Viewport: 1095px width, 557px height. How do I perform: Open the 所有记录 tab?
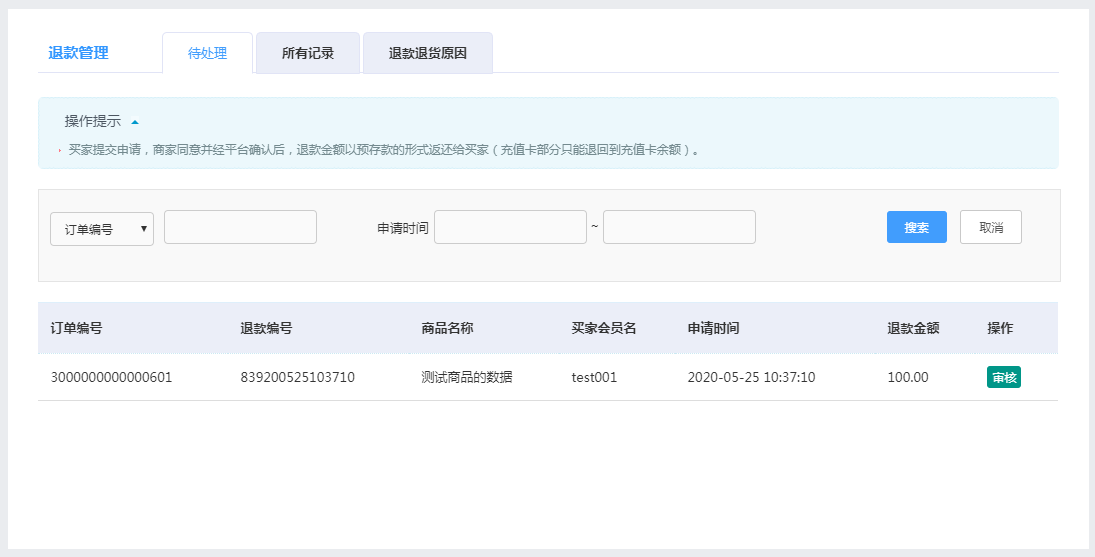pos(308,53)
